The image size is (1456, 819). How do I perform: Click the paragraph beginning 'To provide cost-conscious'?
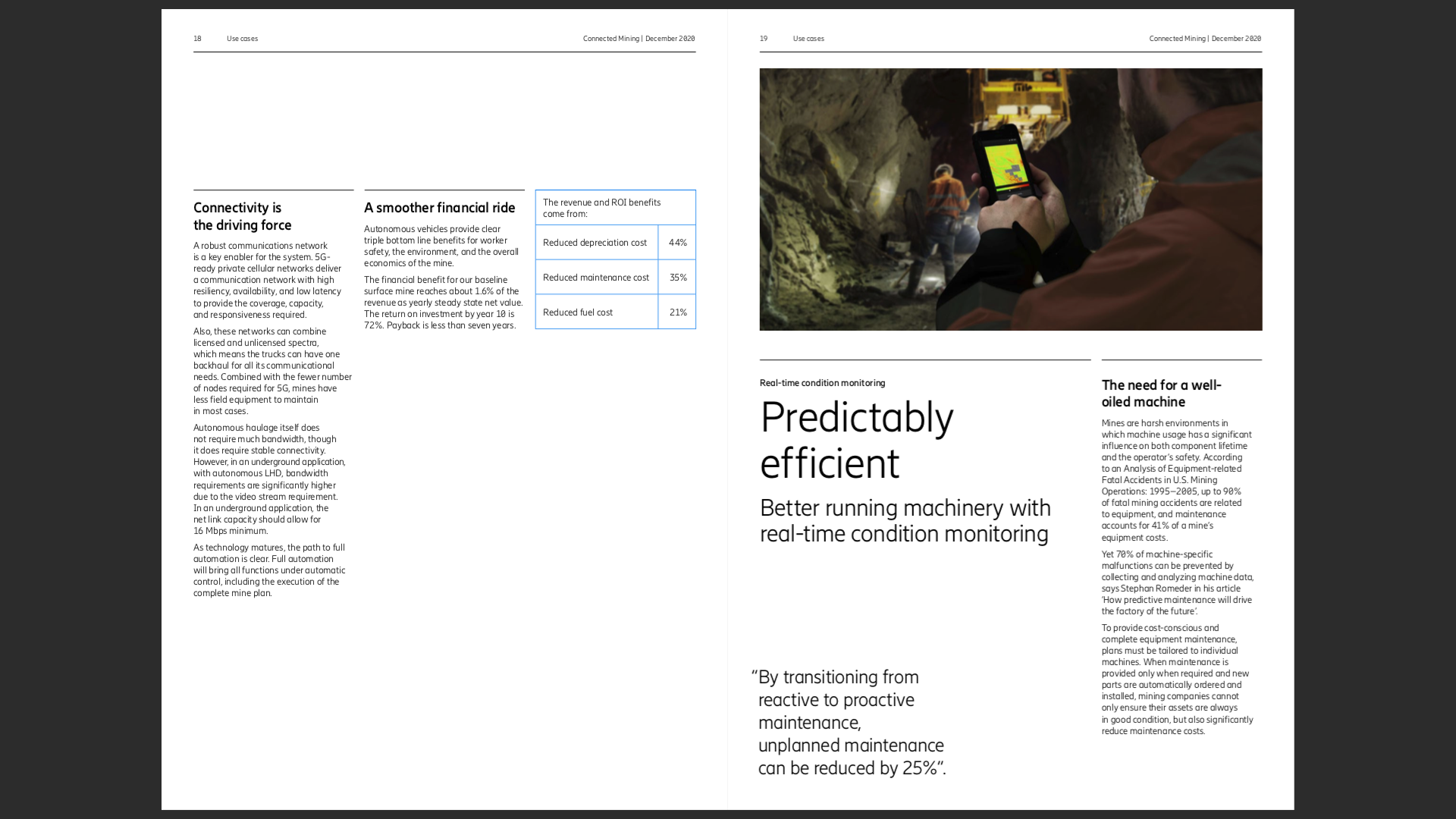pos(1178,679)
